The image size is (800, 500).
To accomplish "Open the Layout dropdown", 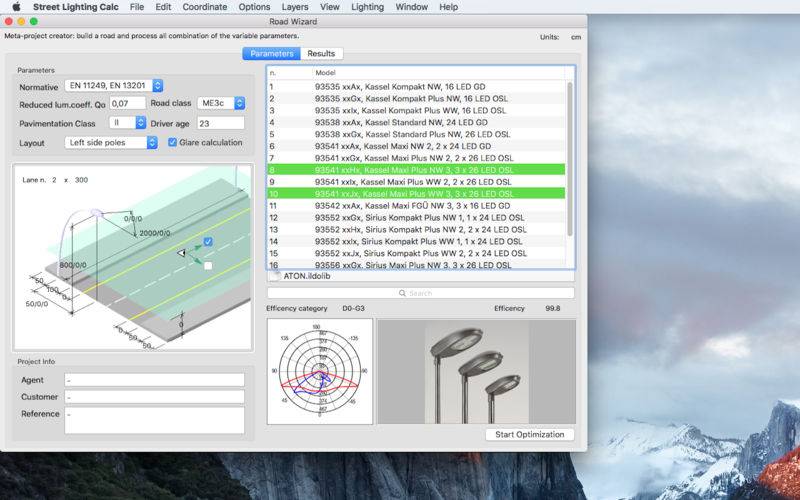I will (x=111, y=143).
